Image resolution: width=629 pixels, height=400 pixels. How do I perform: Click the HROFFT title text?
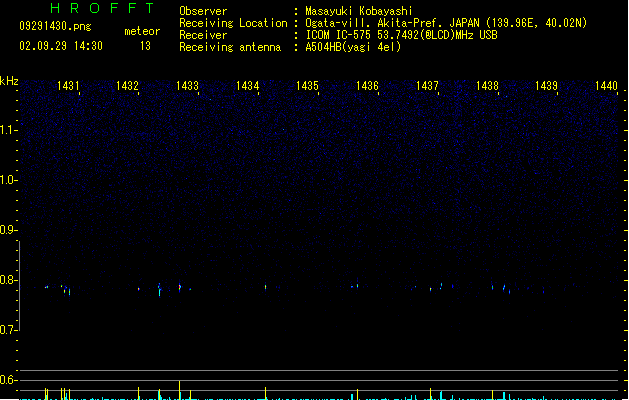click(x=102, y=8)
